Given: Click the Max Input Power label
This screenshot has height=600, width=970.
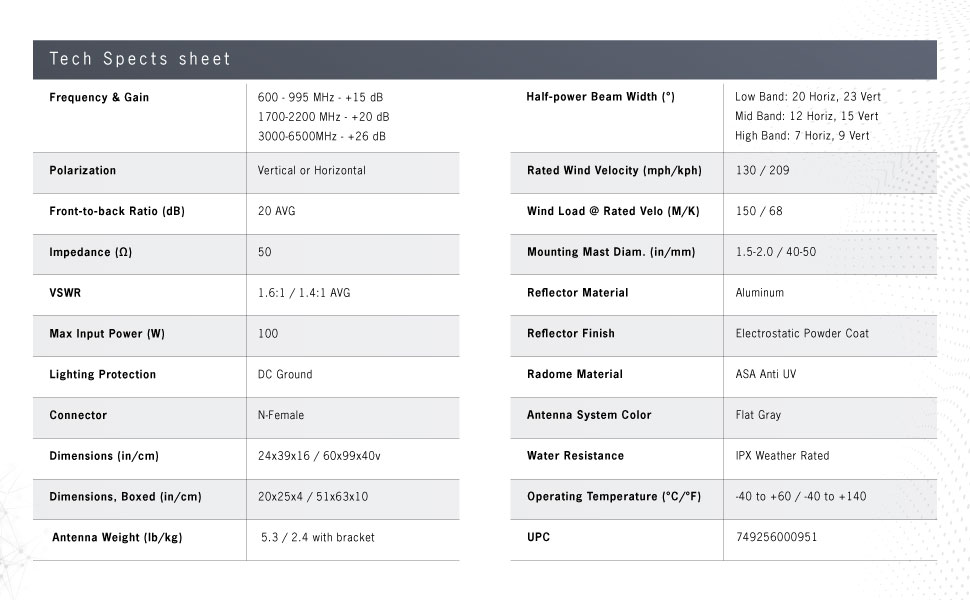Looking at the screenshot, I should coord(107,334).
